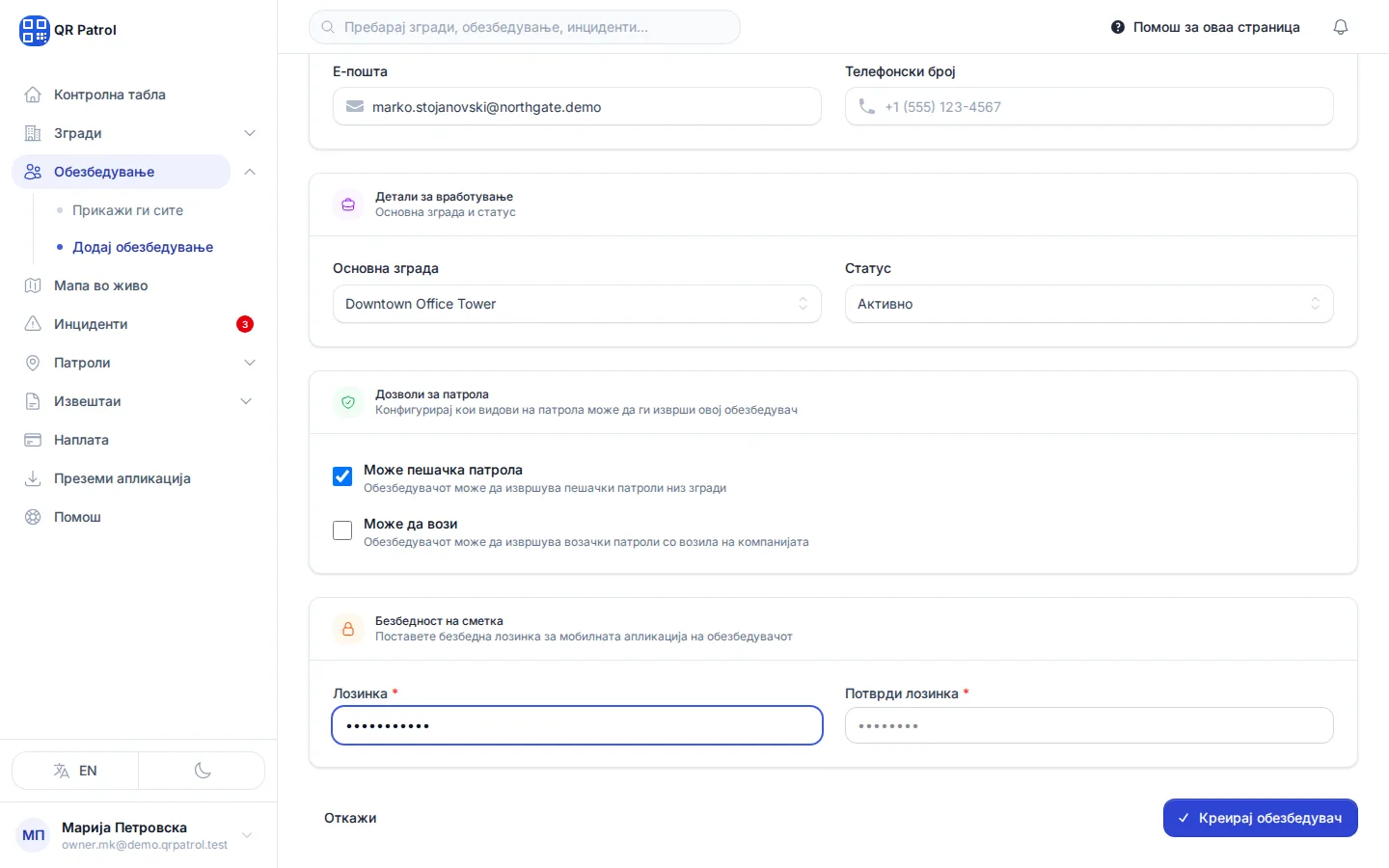Open Статус dropdown showing Активно
The height and width of the screenshot is (868, 1389).
(1089, 304)
